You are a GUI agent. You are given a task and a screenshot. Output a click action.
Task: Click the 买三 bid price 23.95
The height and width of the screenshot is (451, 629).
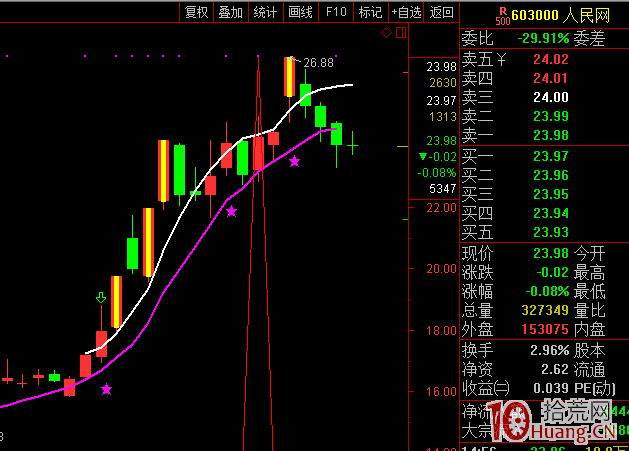[551, 195]
